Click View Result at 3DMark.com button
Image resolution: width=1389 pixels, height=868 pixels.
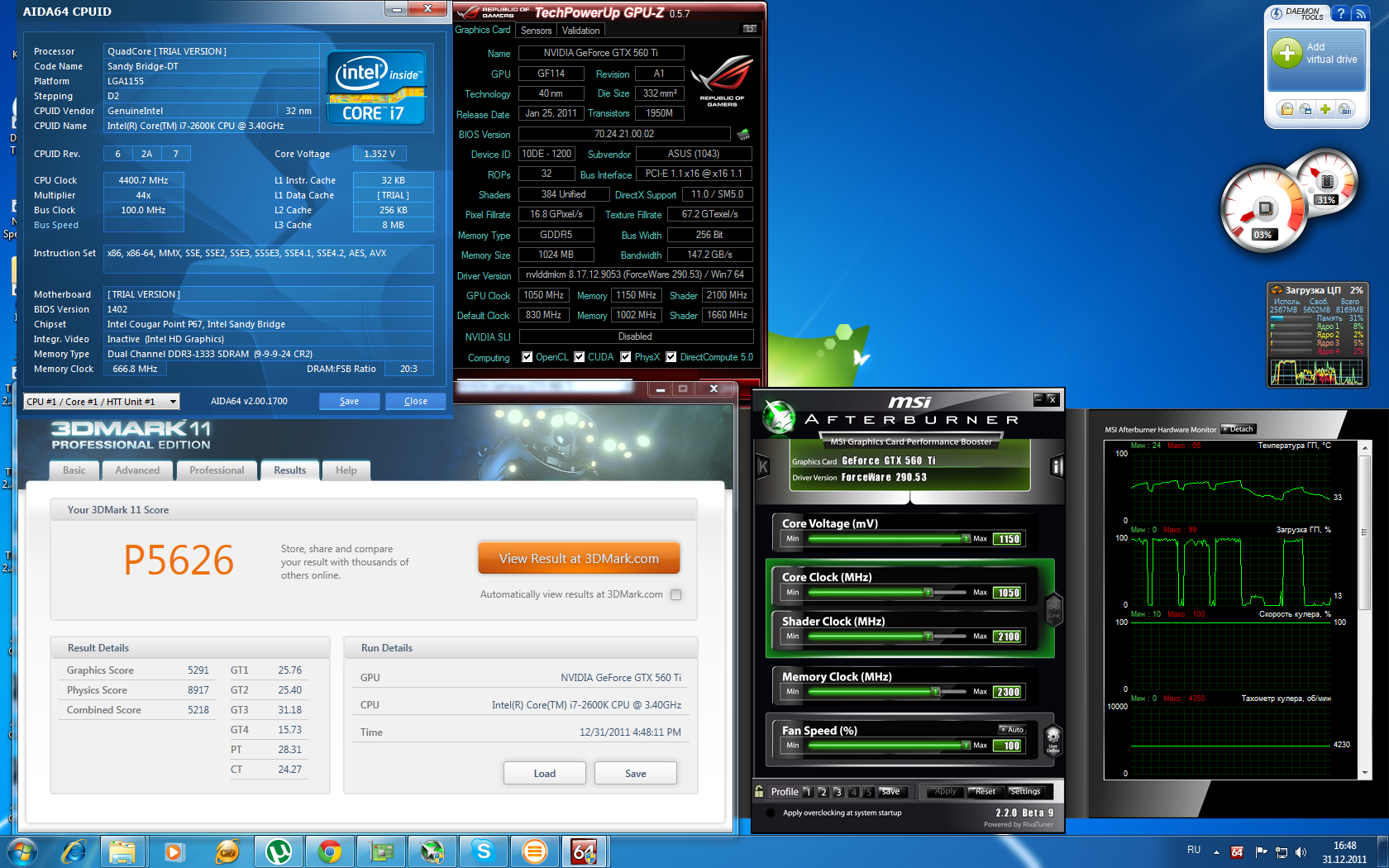click(x=579, y=559)
